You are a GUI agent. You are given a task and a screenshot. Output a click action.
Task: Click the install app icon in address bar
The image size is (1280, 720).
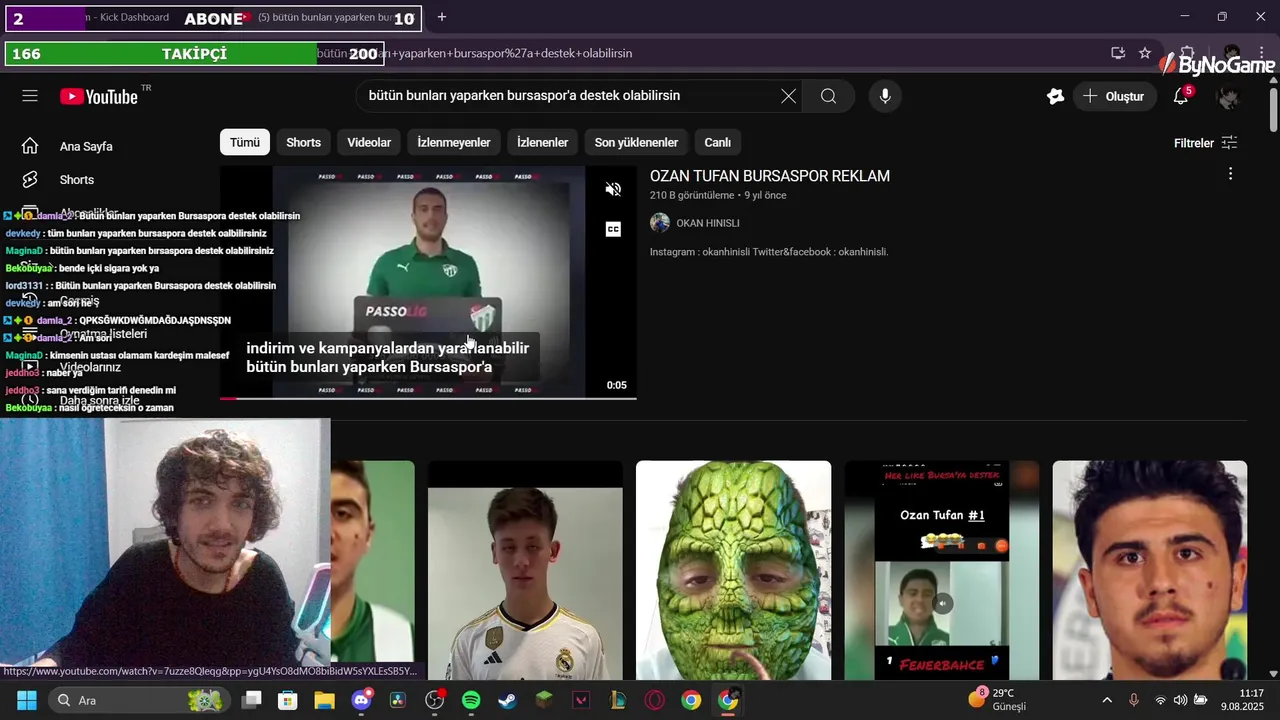click(1118, 53)
